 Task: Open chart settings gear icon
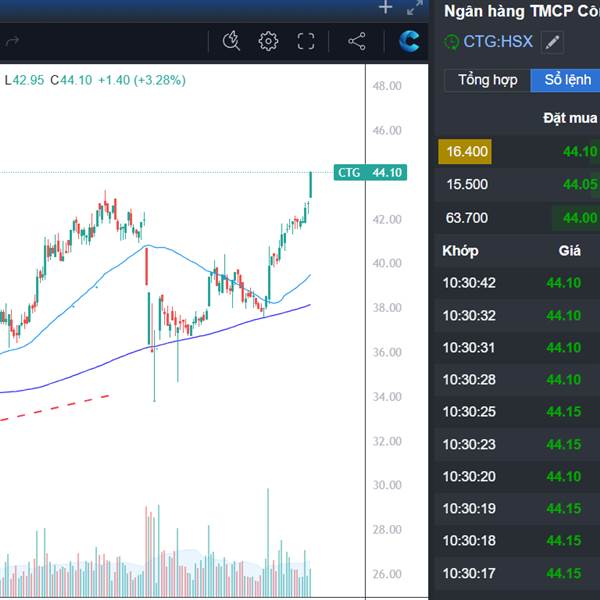pos(268,41)
